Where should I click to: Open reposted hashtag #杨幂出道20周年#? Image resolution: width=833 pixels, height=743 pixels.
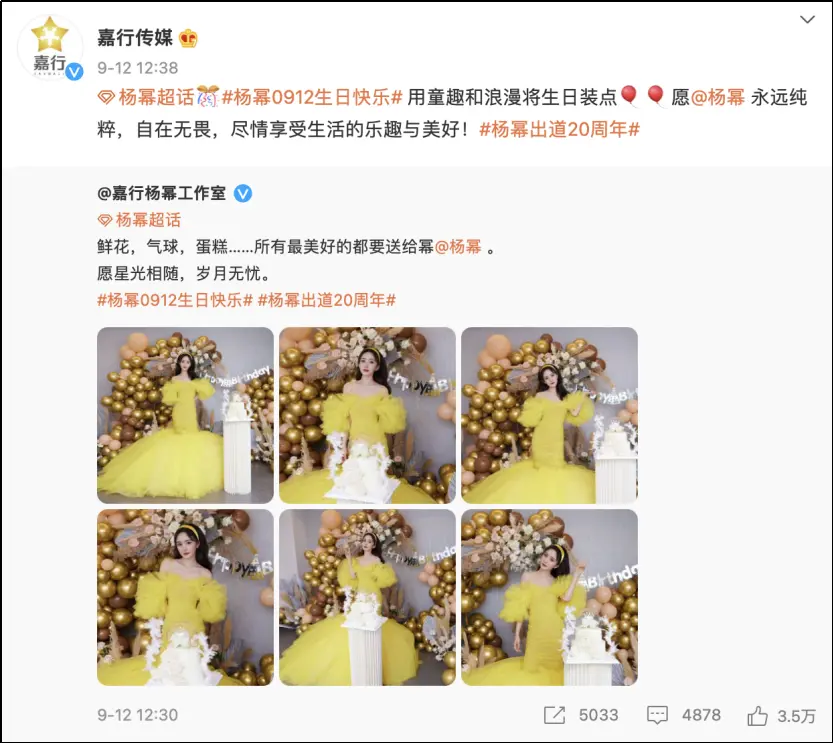click(x=327, y=300)
